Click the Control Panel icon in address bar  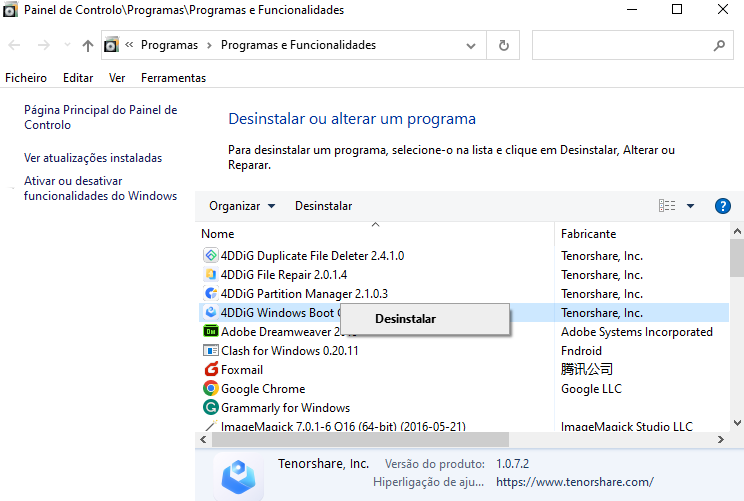[x=111, y=45]
